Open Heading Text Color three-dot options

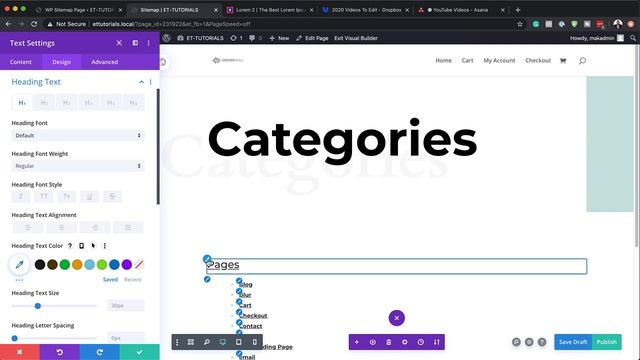pos(104,246)
